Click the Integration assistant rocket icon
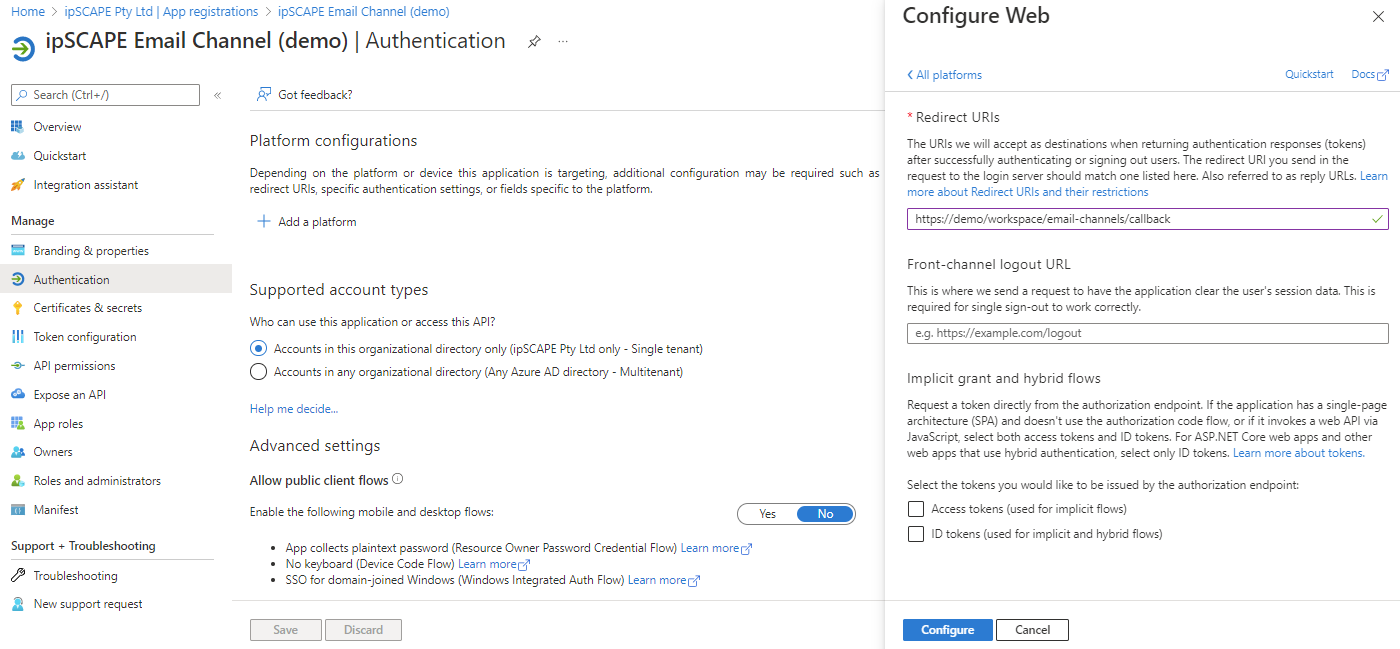This screenshot has height=649, width=1400. 17,185
